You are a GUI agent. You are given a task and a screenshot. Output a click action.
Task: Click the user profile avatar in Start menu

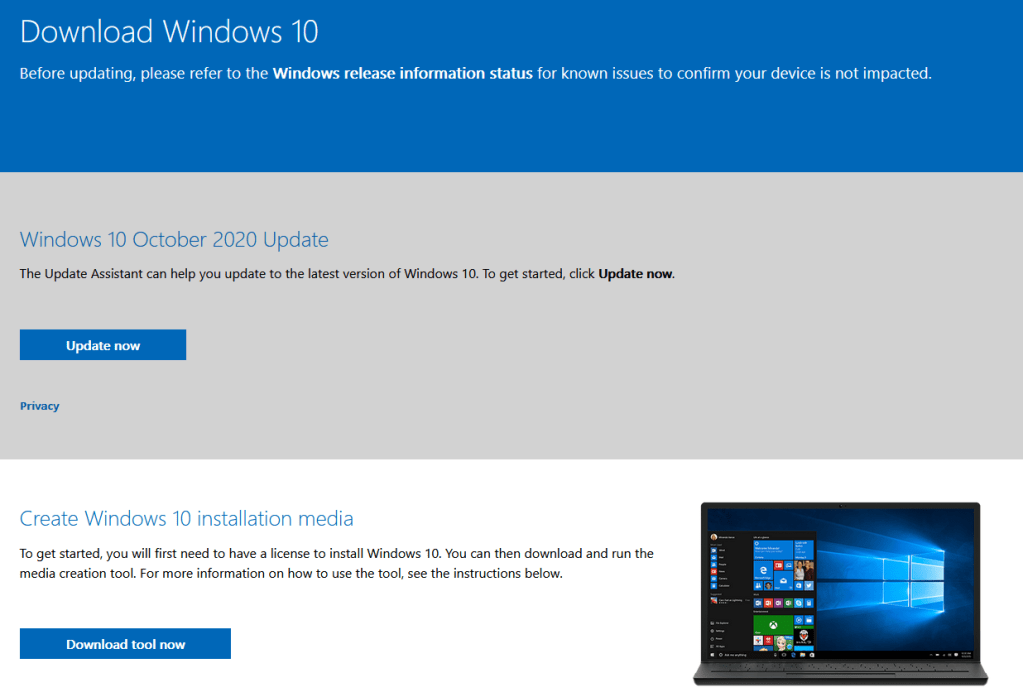click(x=714, y=537)
